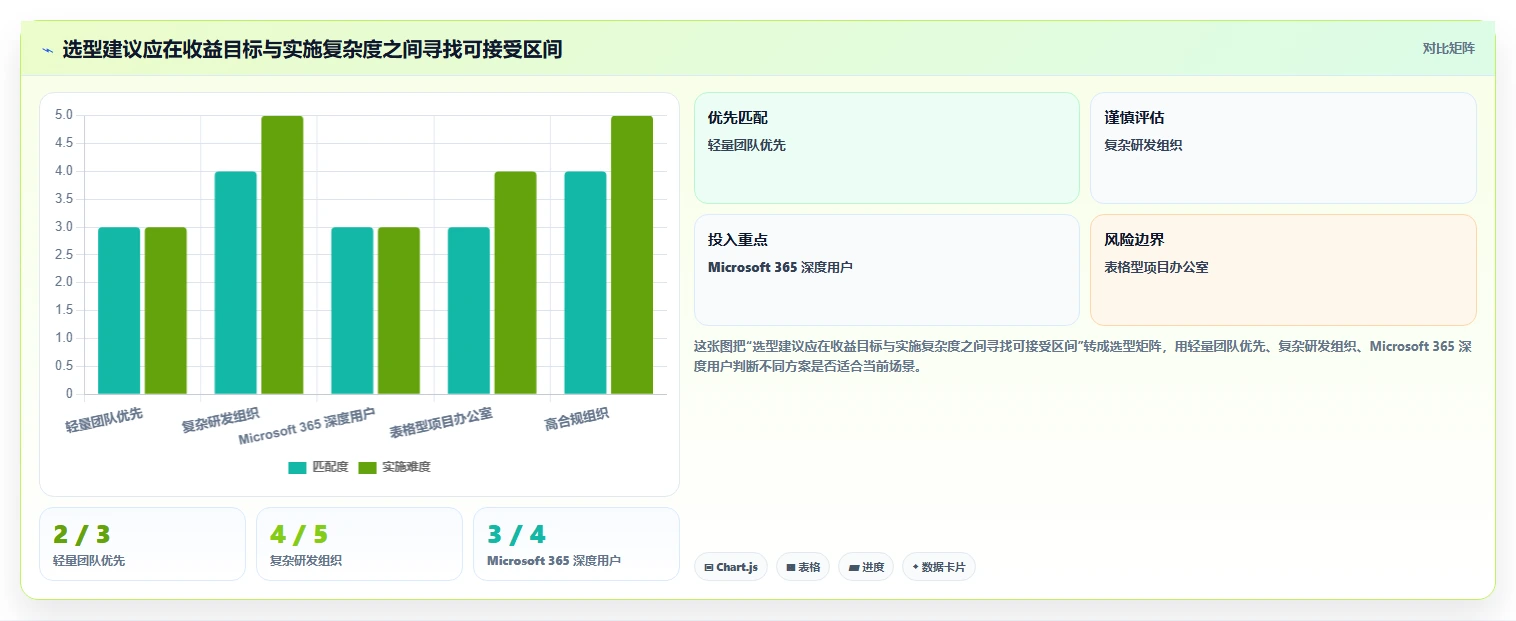Click the 4 / 5 stat card
1516x621 pixels.
point(359,544)
